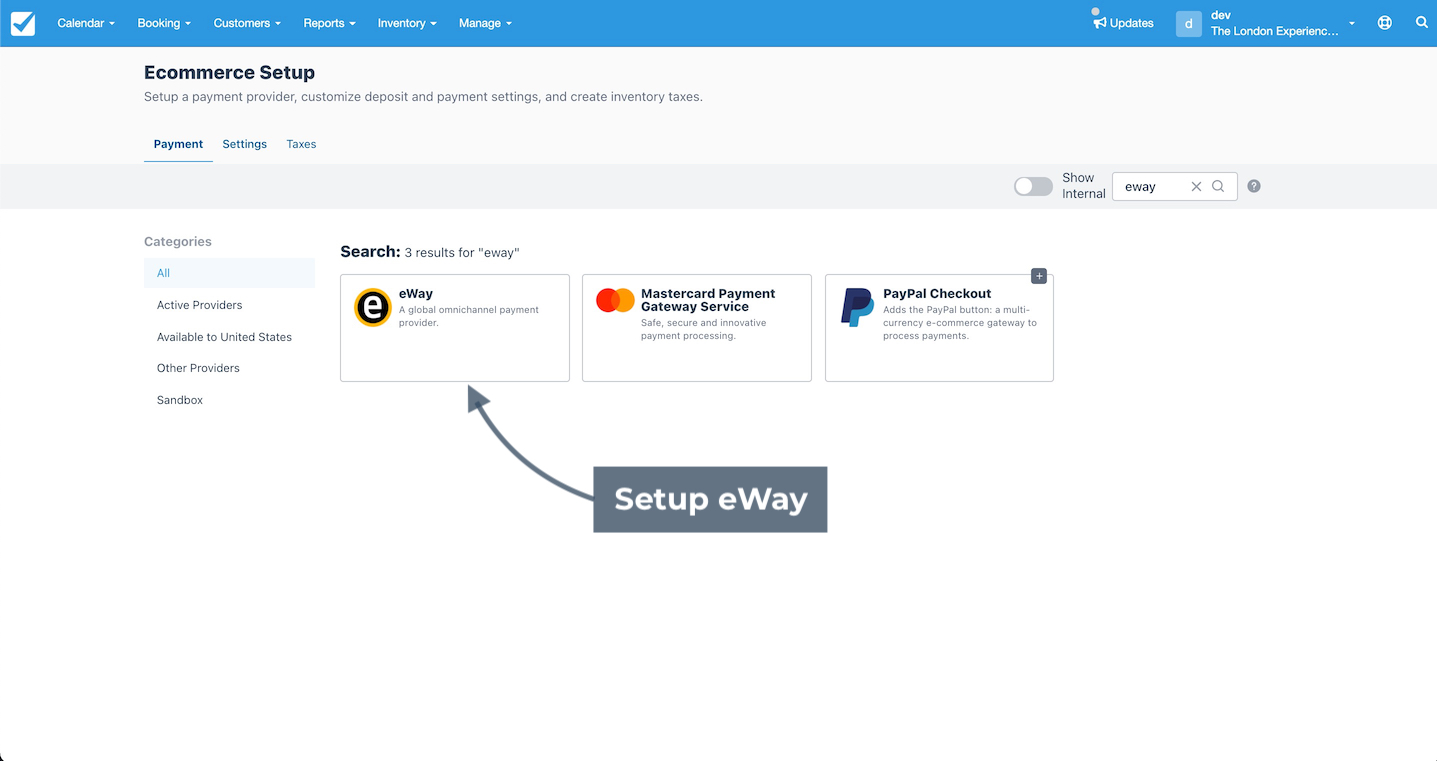Viewport: 1437px width, 761px height.
Task: Click the PayPal logo icon
Action: click(x=857, y=307)
